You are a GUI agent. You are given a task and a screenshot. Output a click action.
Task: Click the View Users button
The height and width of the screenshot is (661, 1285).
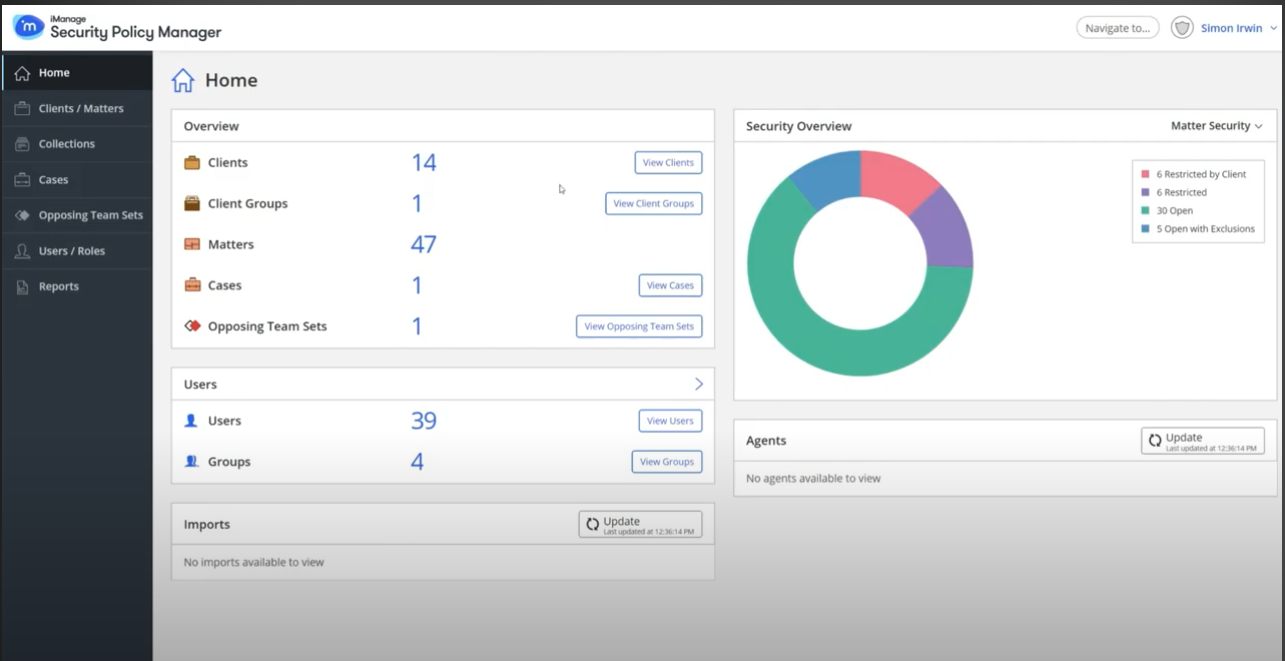coord(670,420)
